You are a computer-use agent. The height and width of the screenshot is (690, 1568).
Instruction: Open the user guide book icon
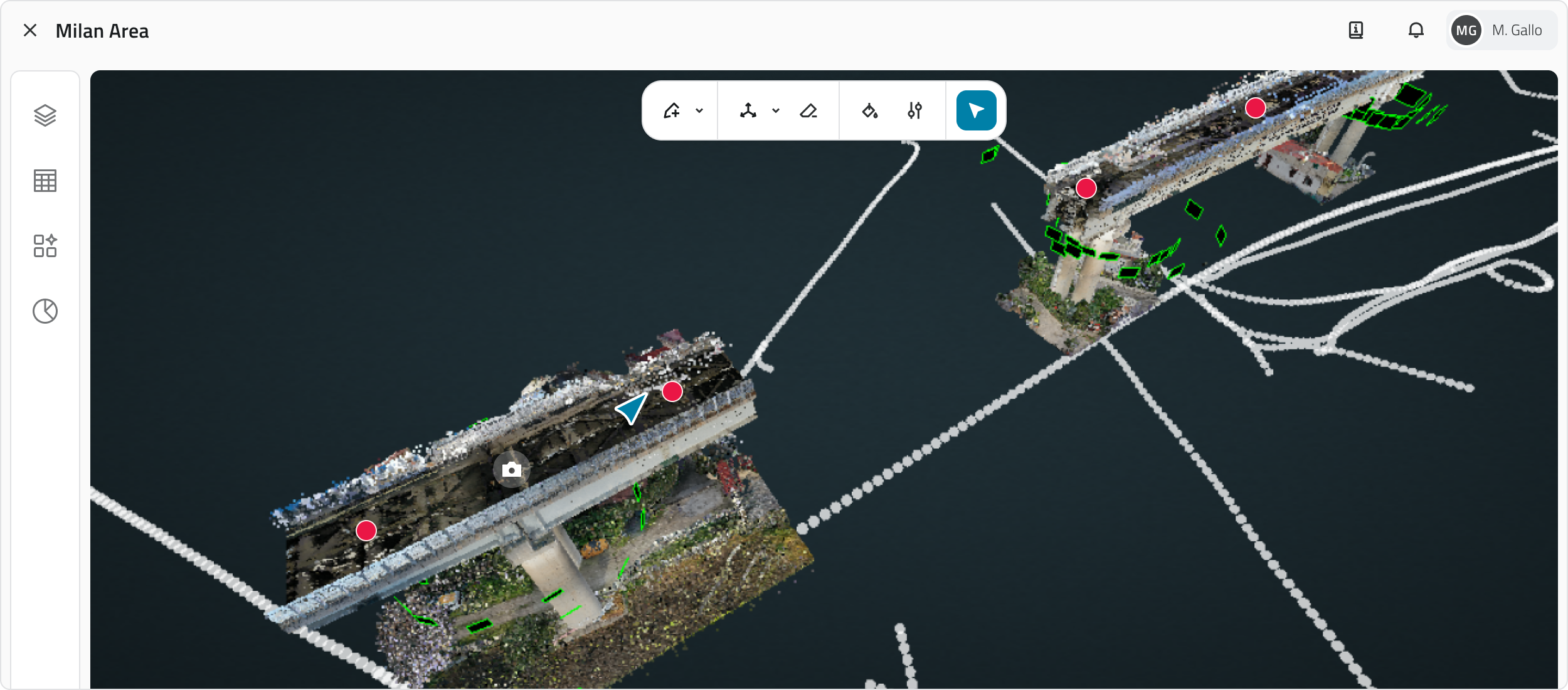coord(1356,30)
